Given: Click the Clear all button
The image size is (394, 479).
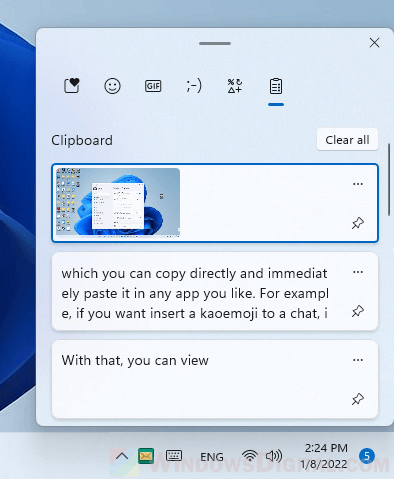Looking at the screenshot, I should [x=347, y=140].
